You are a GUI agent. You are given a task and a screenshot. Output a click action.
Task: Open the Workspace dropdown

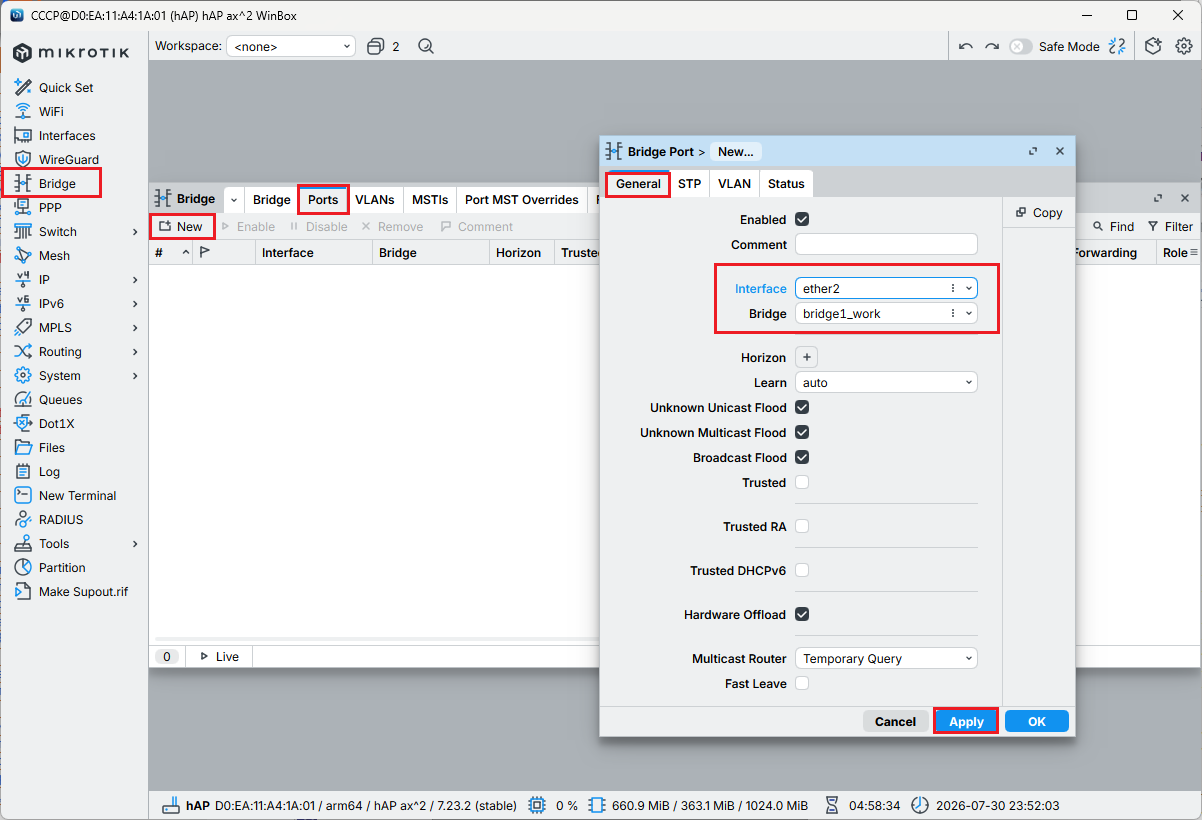point(291,46)
